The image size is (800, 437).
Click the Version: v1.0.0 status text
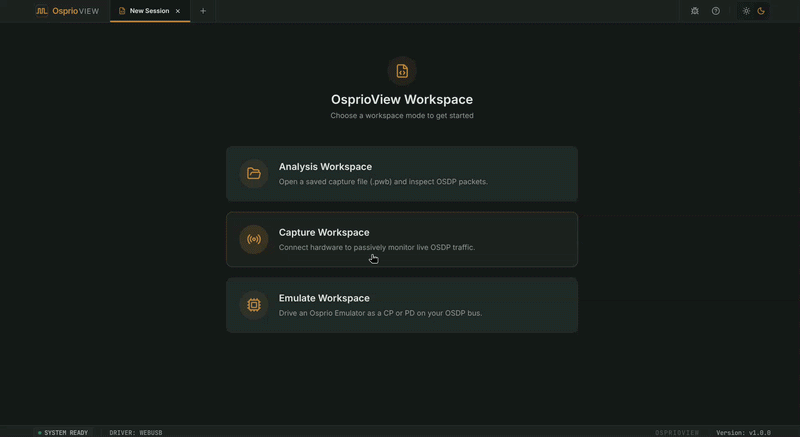point(743,432)
